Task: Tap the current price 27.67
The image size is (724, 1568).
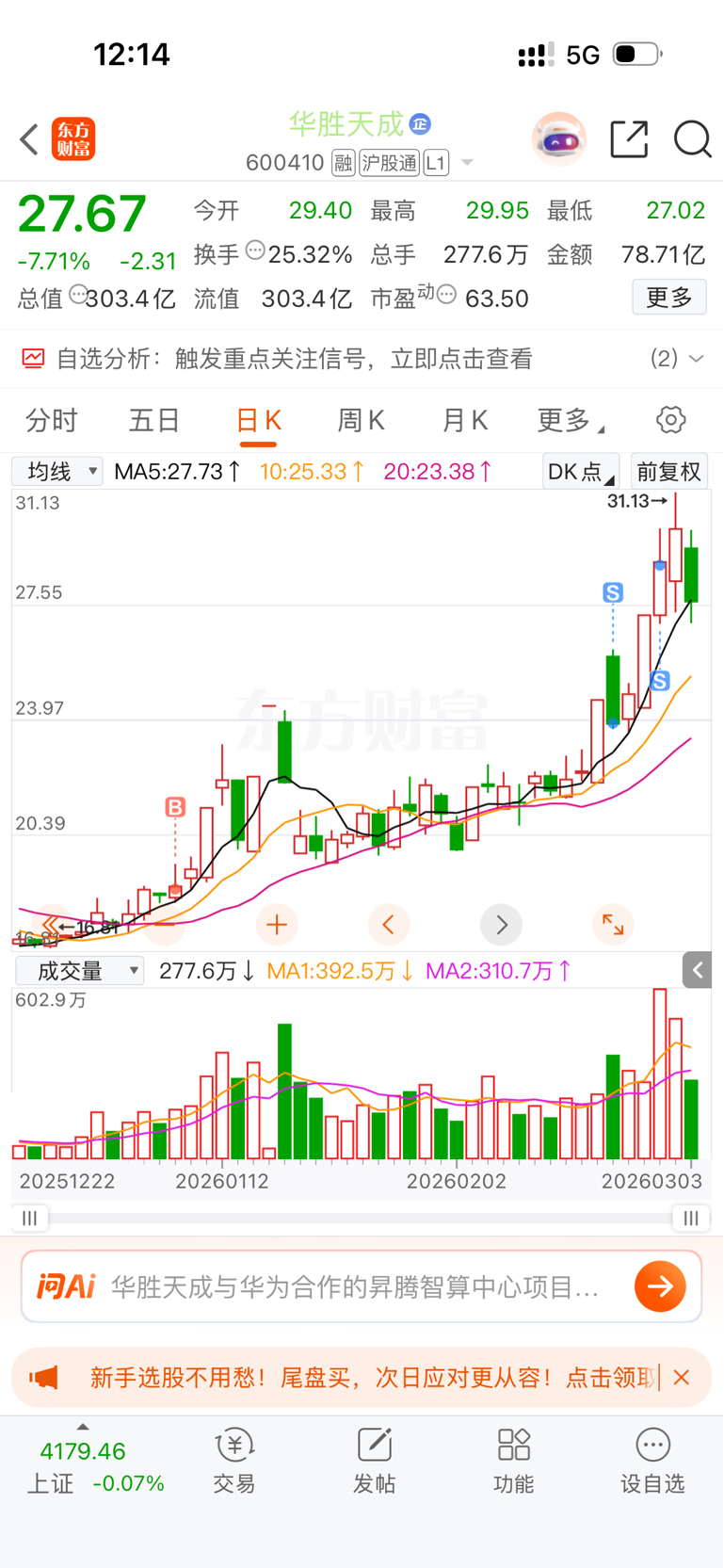Action: (82, 214)
